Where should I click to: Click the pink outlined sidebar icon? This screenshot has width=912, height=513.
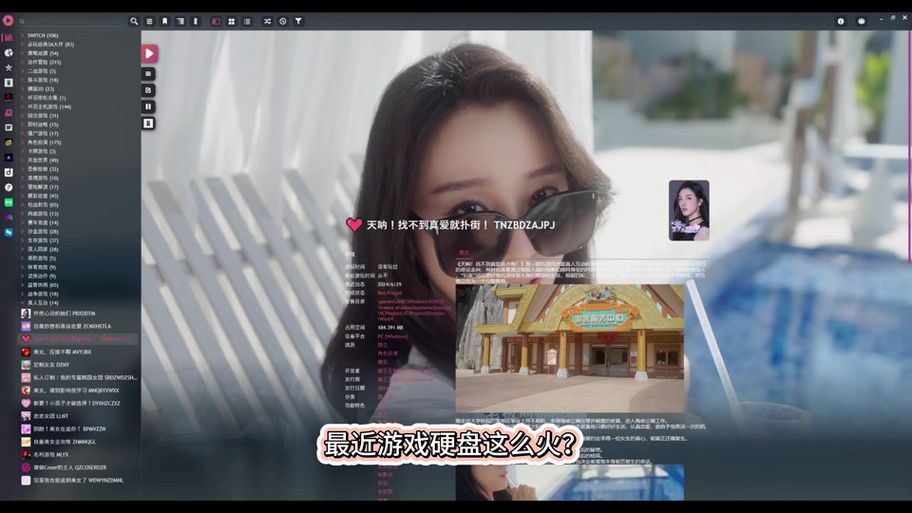pos(8,112)
